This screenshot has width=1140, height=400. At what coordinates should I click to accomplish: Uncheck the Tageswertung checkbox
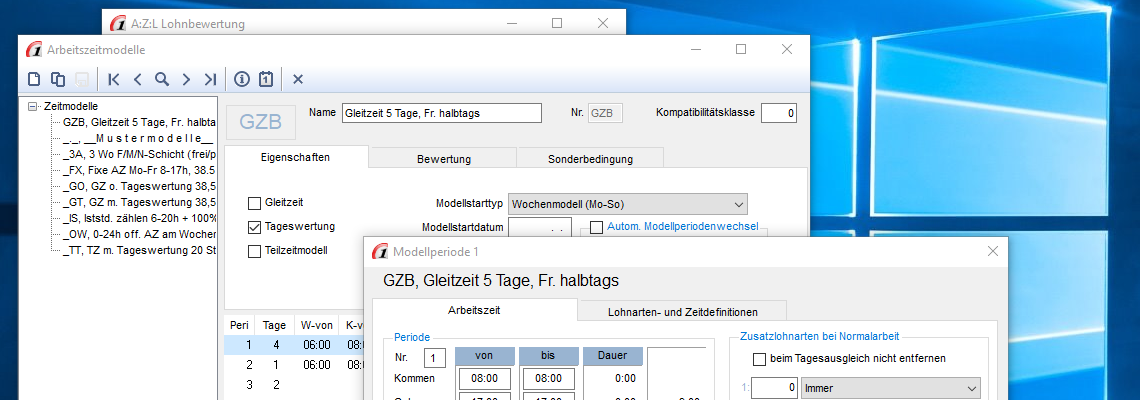point(254,227)
